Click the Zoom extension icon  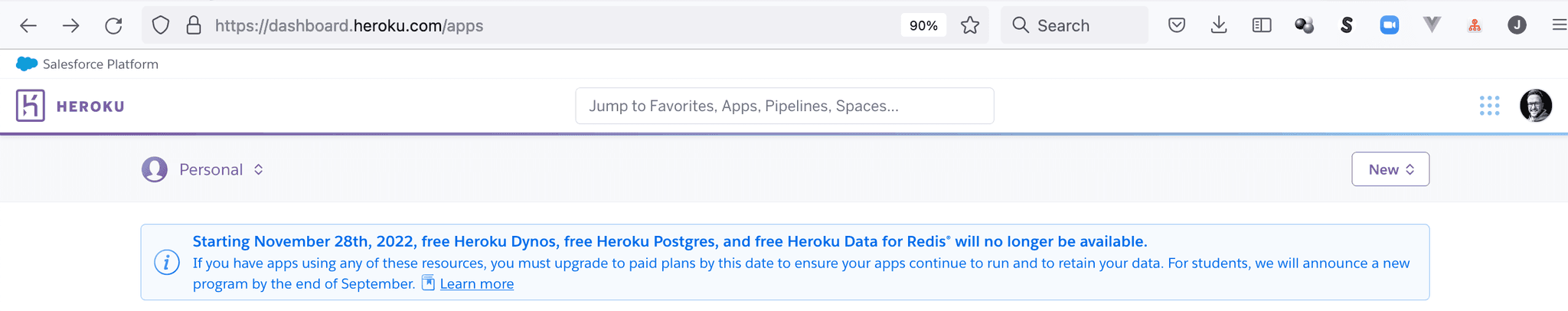click(x=1389, y=25)
